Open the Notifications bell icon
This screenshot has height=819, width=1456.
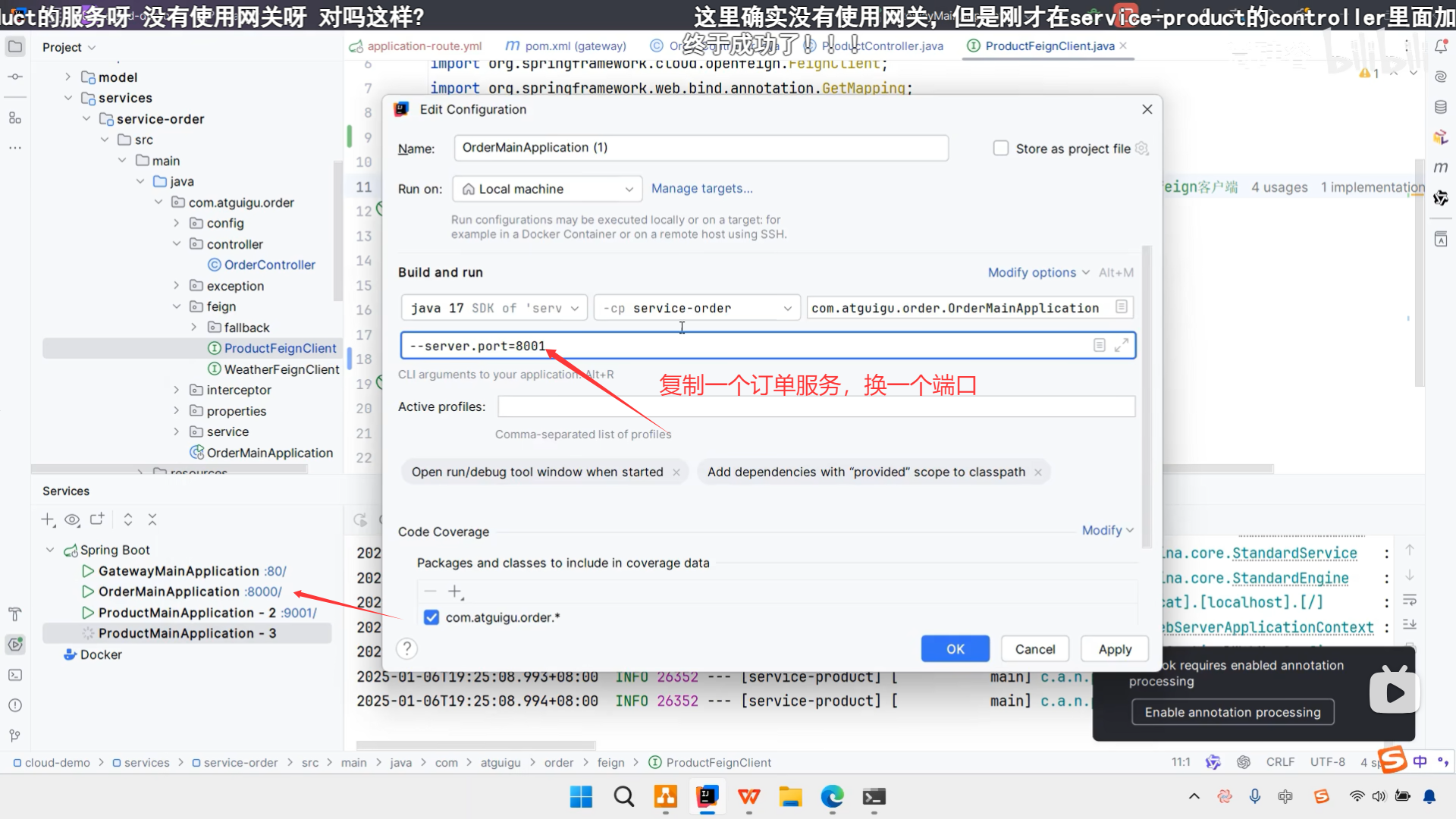1441,47
